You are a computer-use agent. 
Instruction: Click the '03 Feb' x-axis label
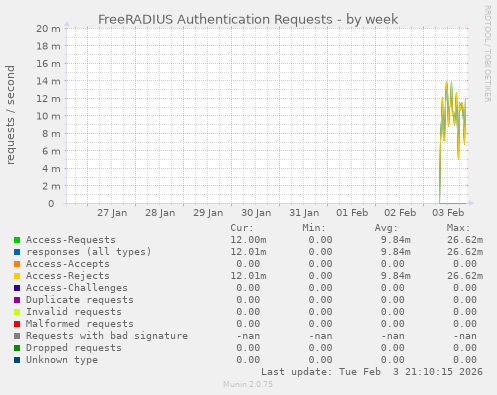coord(448,213)
